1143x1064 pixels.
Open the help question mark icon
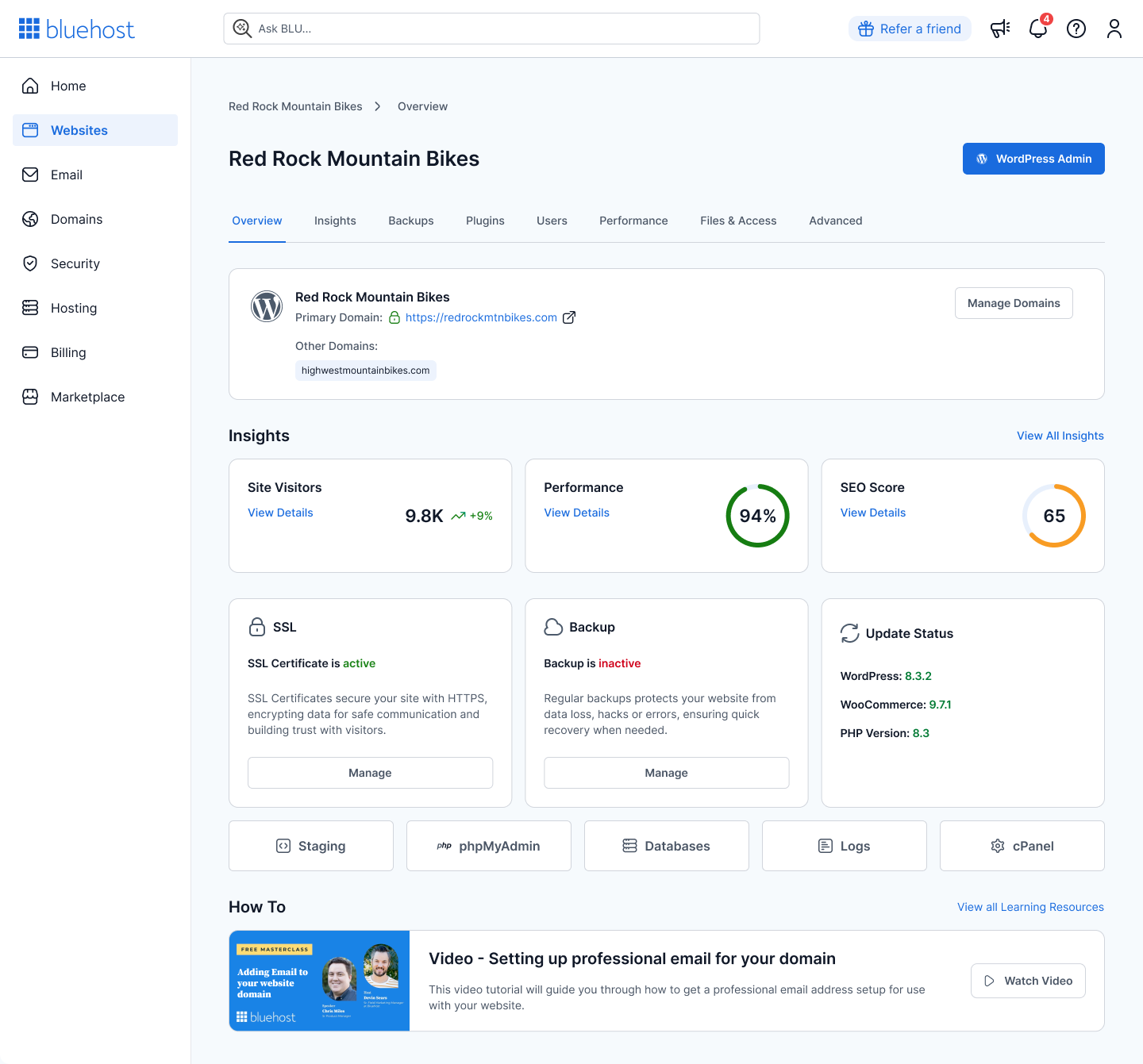point(1076,29)
